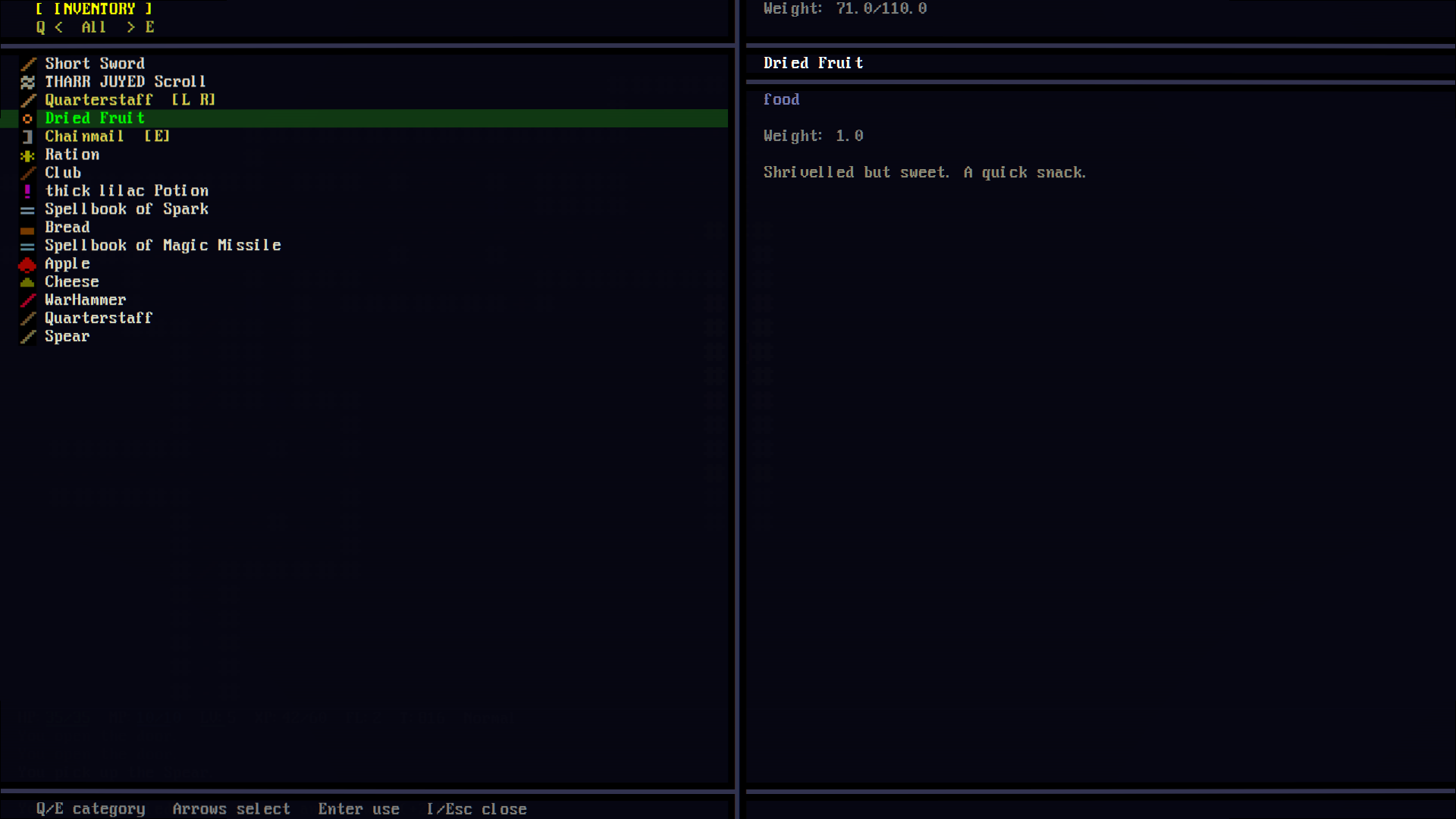Click the All category filter label
The width and height of the screenshot is (1456, 819).
pos(94,27)
